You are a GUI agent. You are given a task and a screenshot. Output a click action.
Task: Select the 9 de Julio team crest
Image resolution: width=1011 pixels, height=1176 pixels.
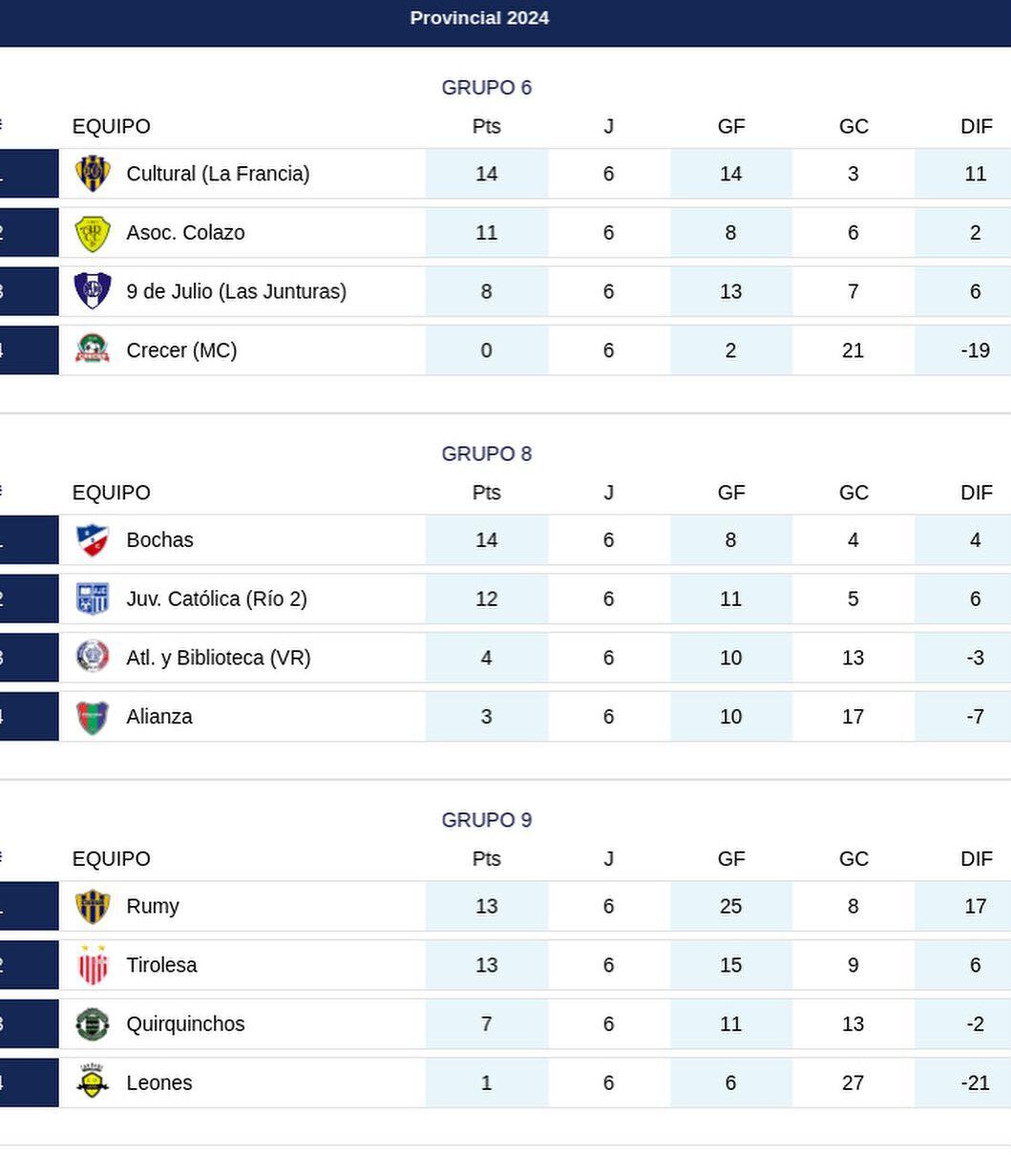click(x=93, y=291)
